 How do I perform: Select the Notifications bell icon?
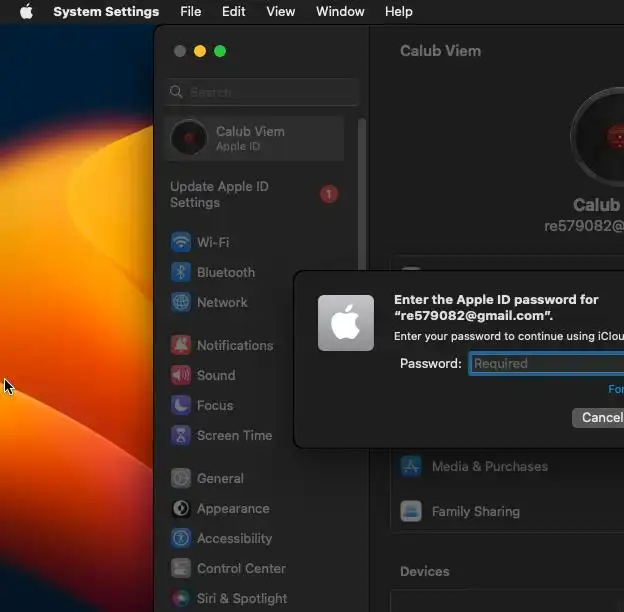(181, 345)
